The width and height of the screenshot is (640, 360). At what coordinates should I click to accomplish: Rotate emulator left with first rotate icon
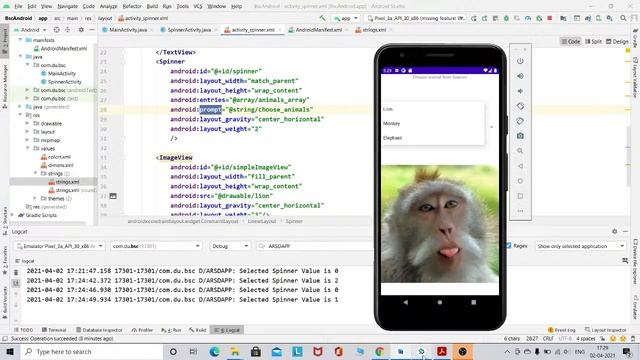tap(520, 106)
